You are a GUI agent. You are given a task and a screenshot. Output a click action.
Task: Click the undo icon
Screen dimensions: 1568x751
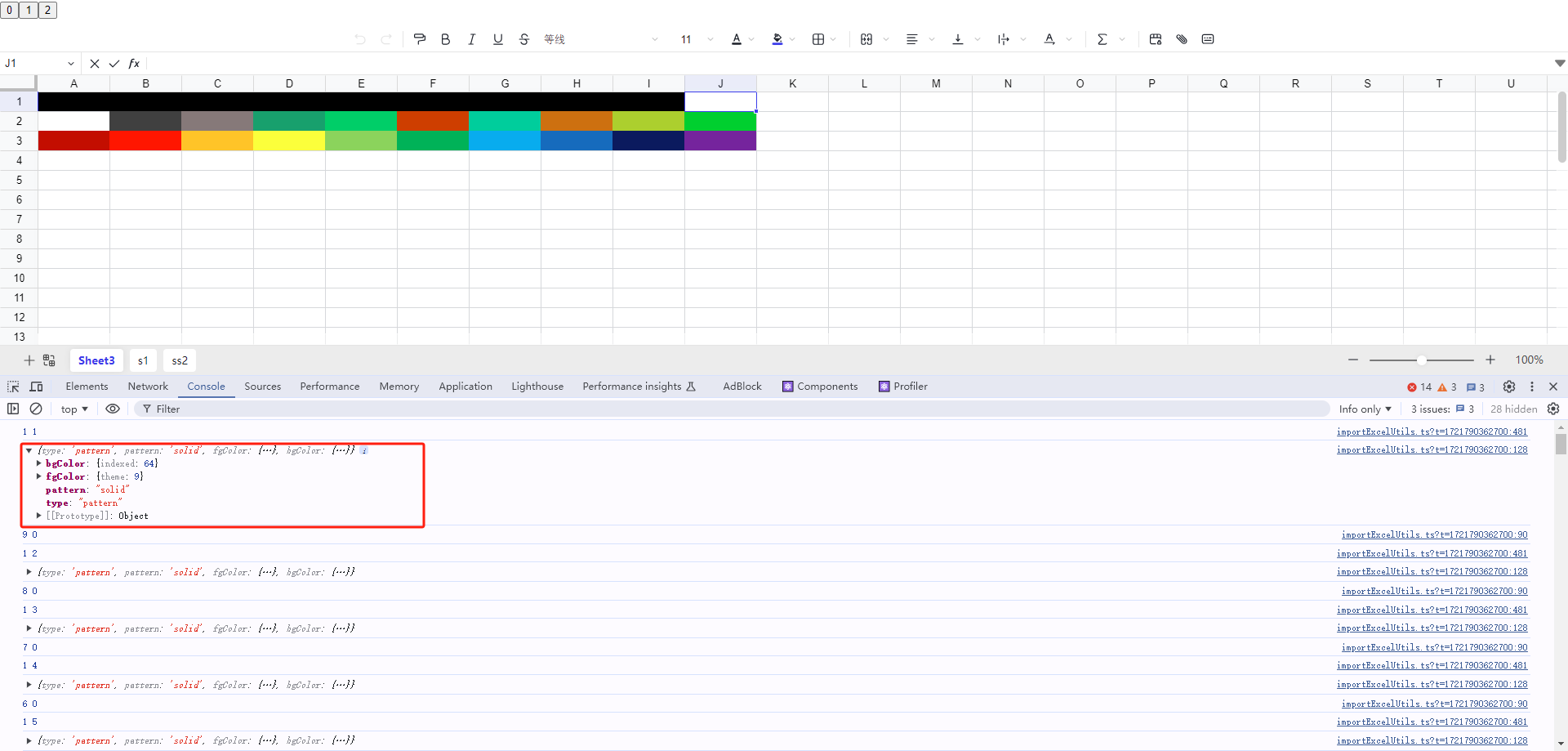tap(359, 38)
